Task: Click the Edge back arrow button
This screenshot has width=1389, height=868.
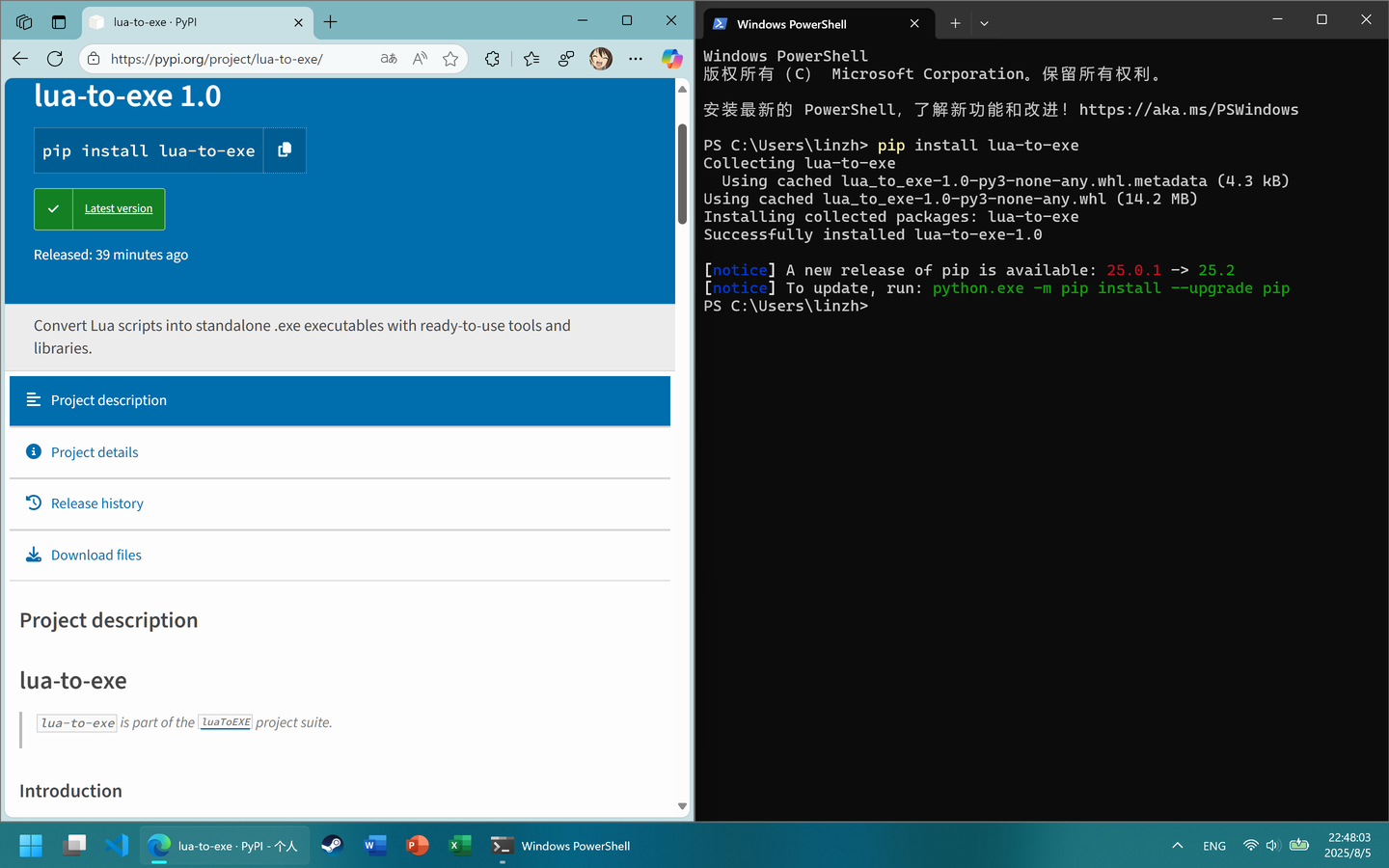Action: [x=20, y=59]
